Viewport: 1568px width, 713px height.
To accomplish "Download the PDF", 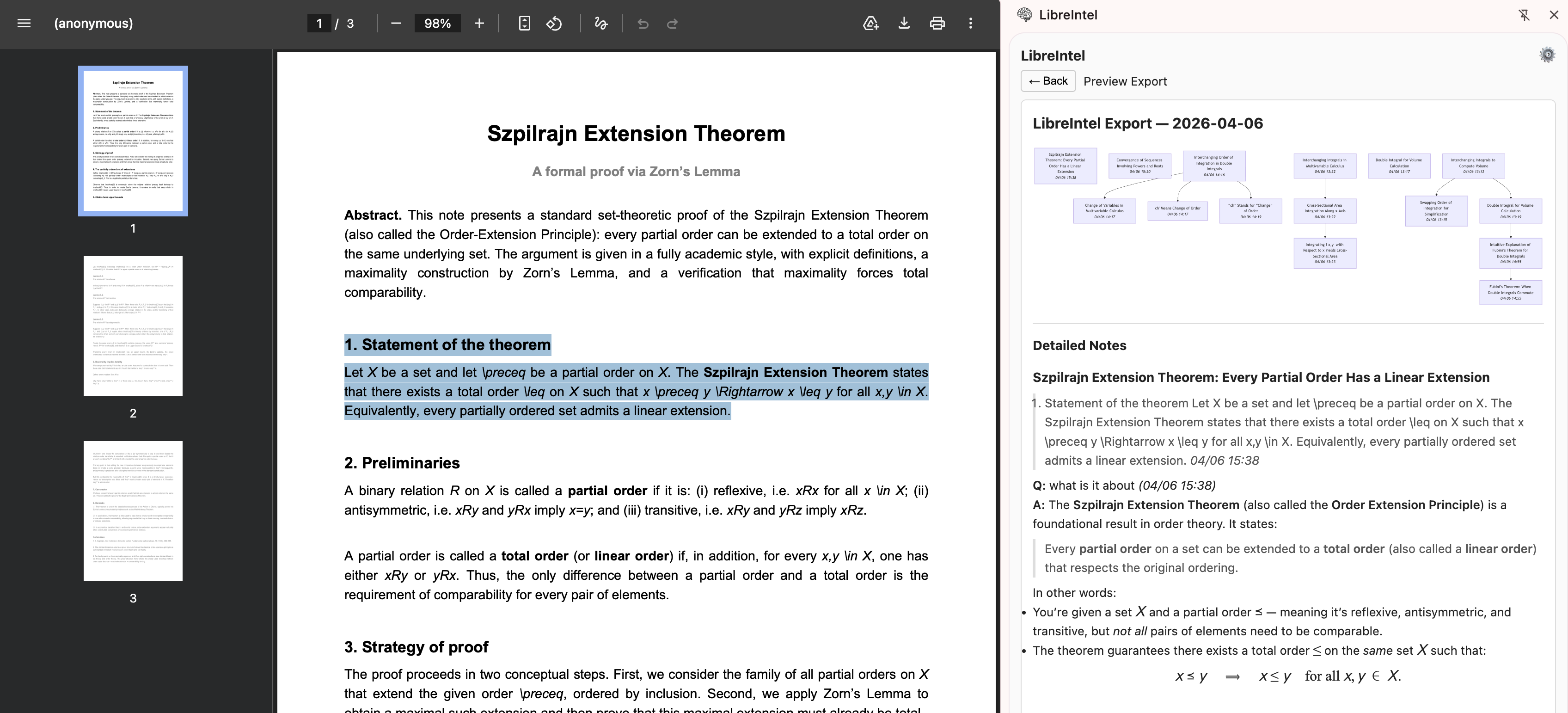I will pyautogui.click(x=905, y=23).
